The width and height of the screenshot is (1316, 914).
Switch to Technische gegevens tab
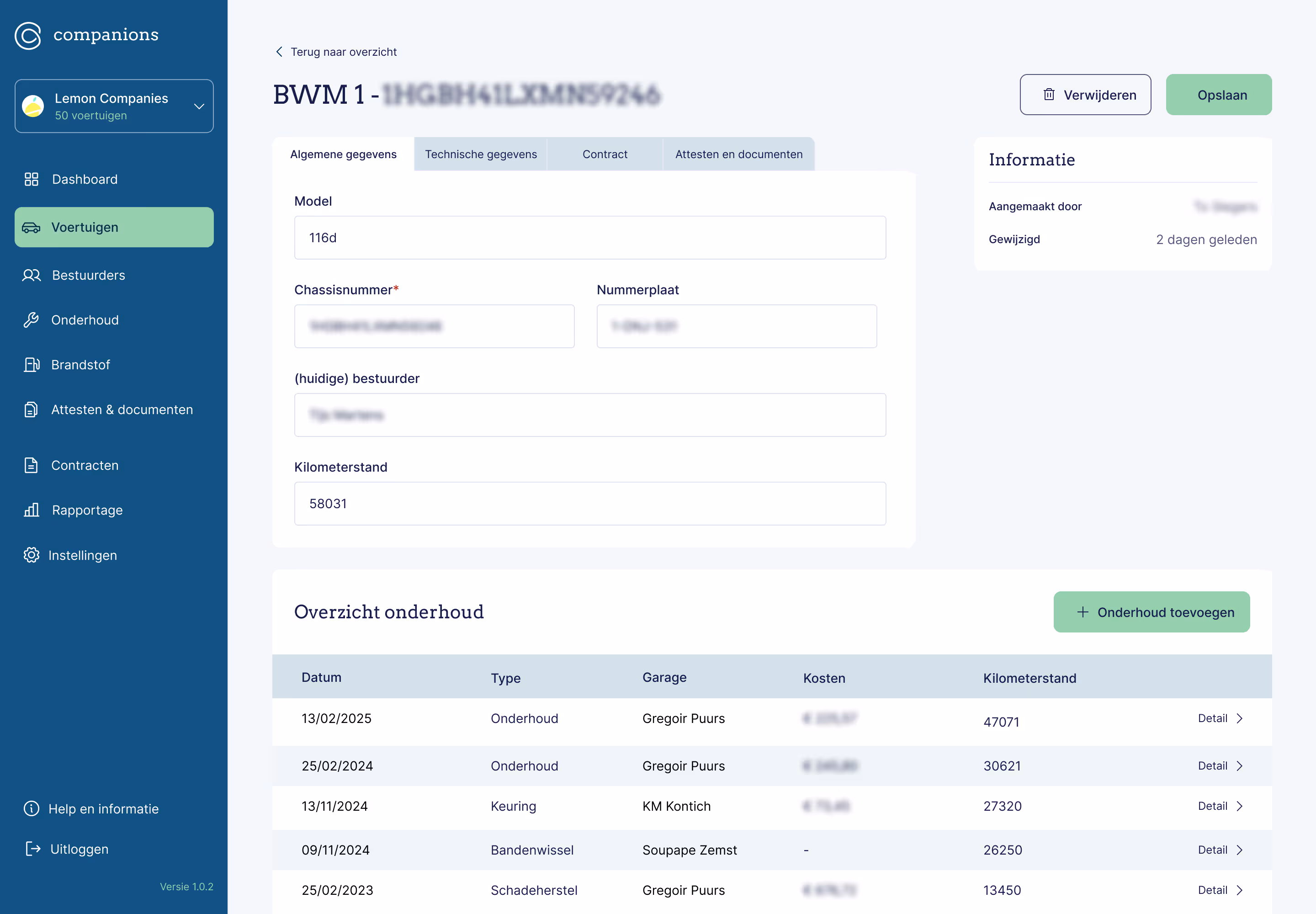click(x=480, y=154)
